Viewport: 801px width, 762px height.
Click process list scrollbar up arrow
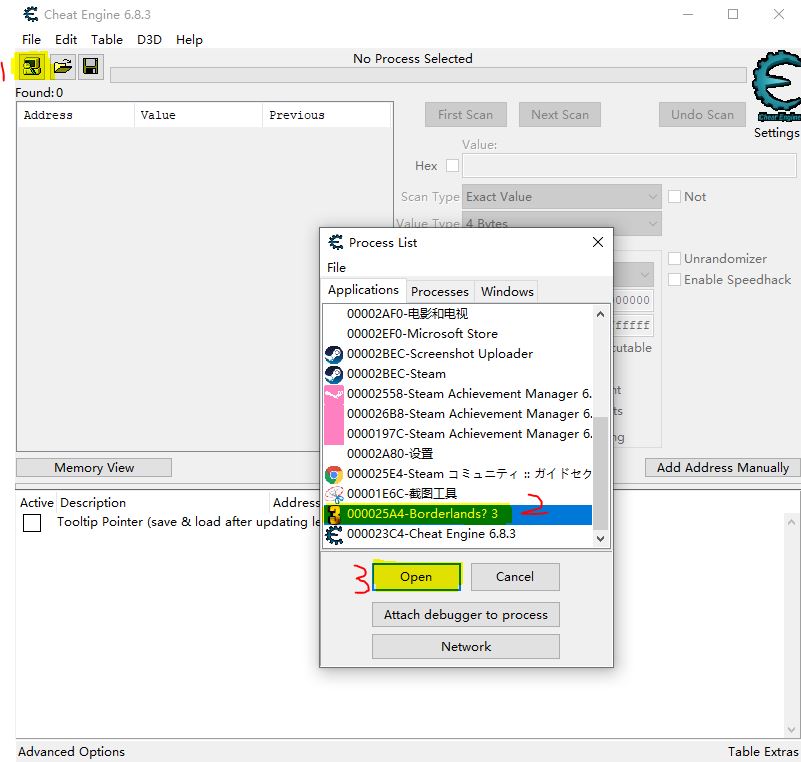pyautogui.click(x=601, y=314)
